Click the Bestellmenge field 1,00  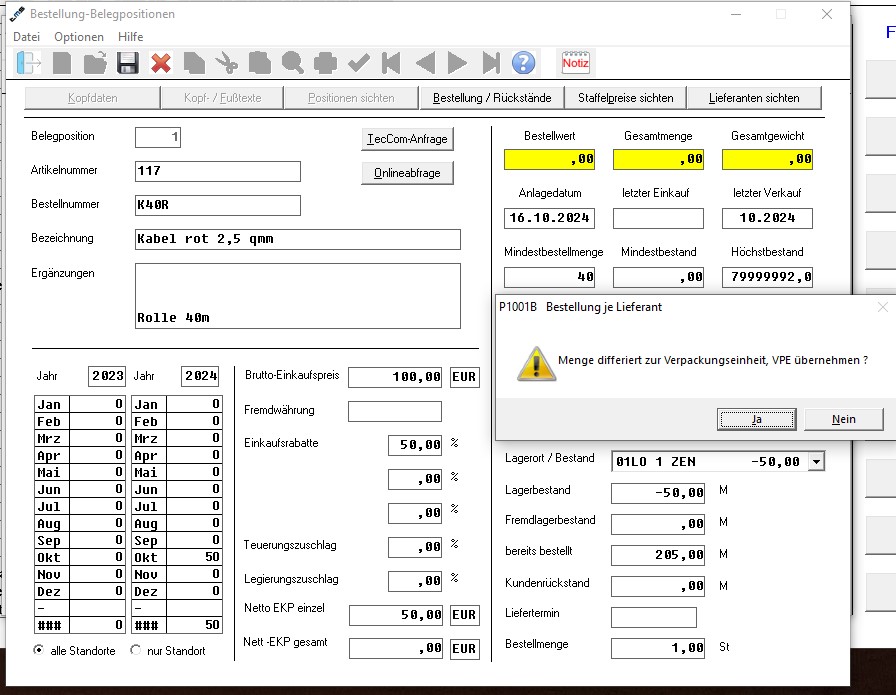pyautogui.click(x=658, y=648)
